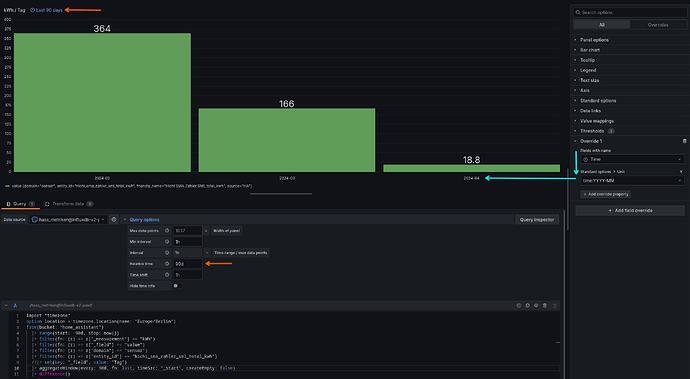This screenshot has width=690, height=379.
Task: Toggle visibility of query A with eye icon
Action: [536, 305]
